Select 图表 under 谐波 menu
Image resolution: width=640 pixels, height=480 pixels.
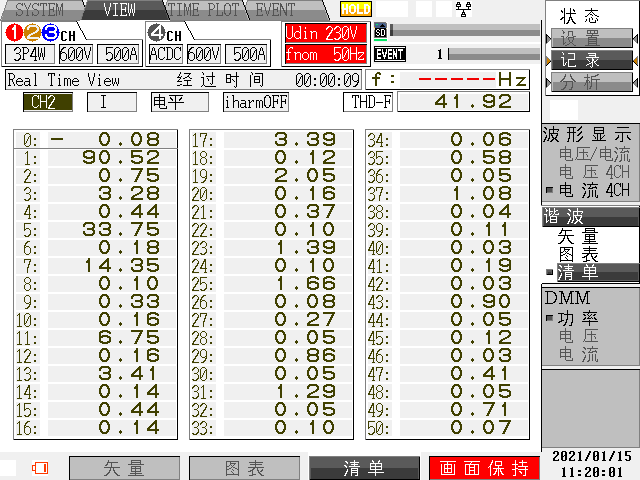click(578, 254)
